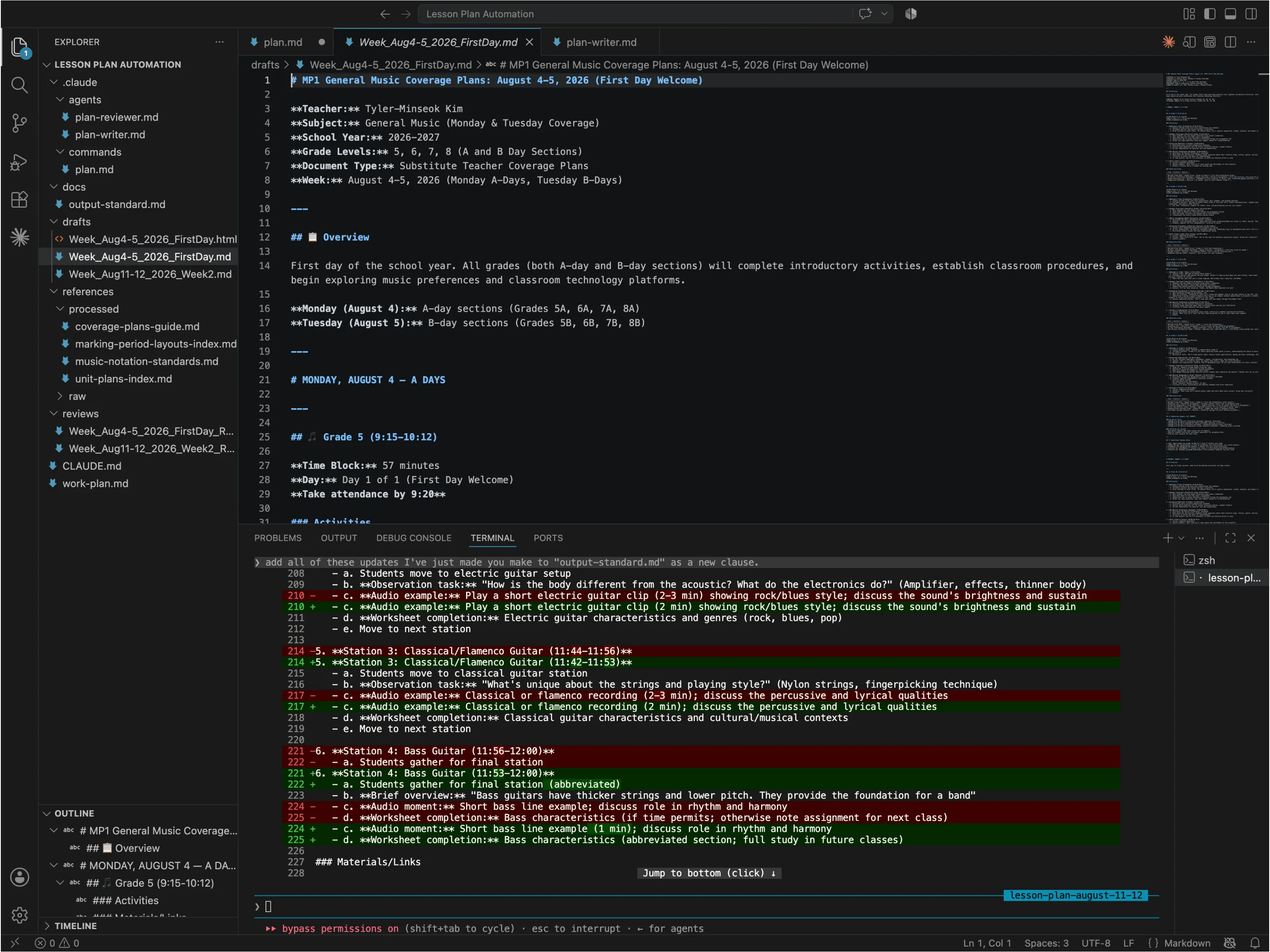Change language mode from Markdown

click(1187, 943)
